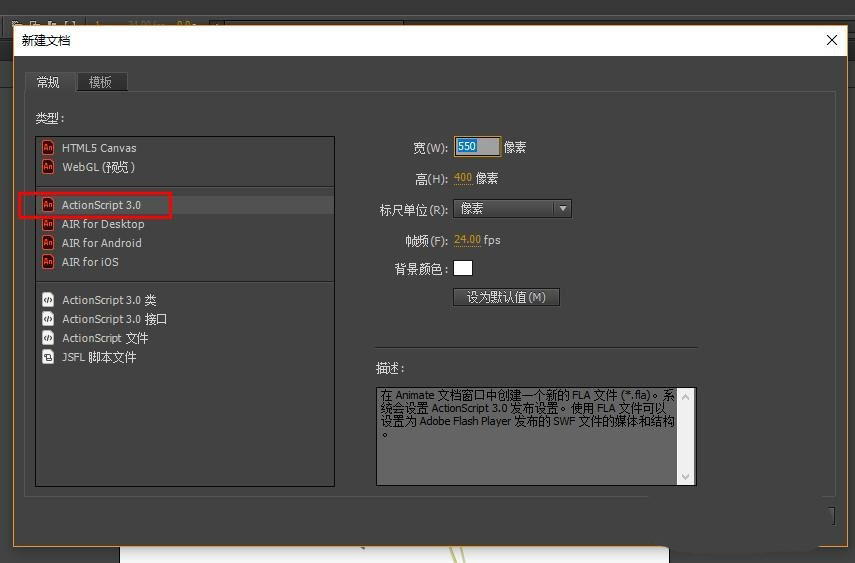Click the ActionScript 3.0 类 file icon

point(48,300)
